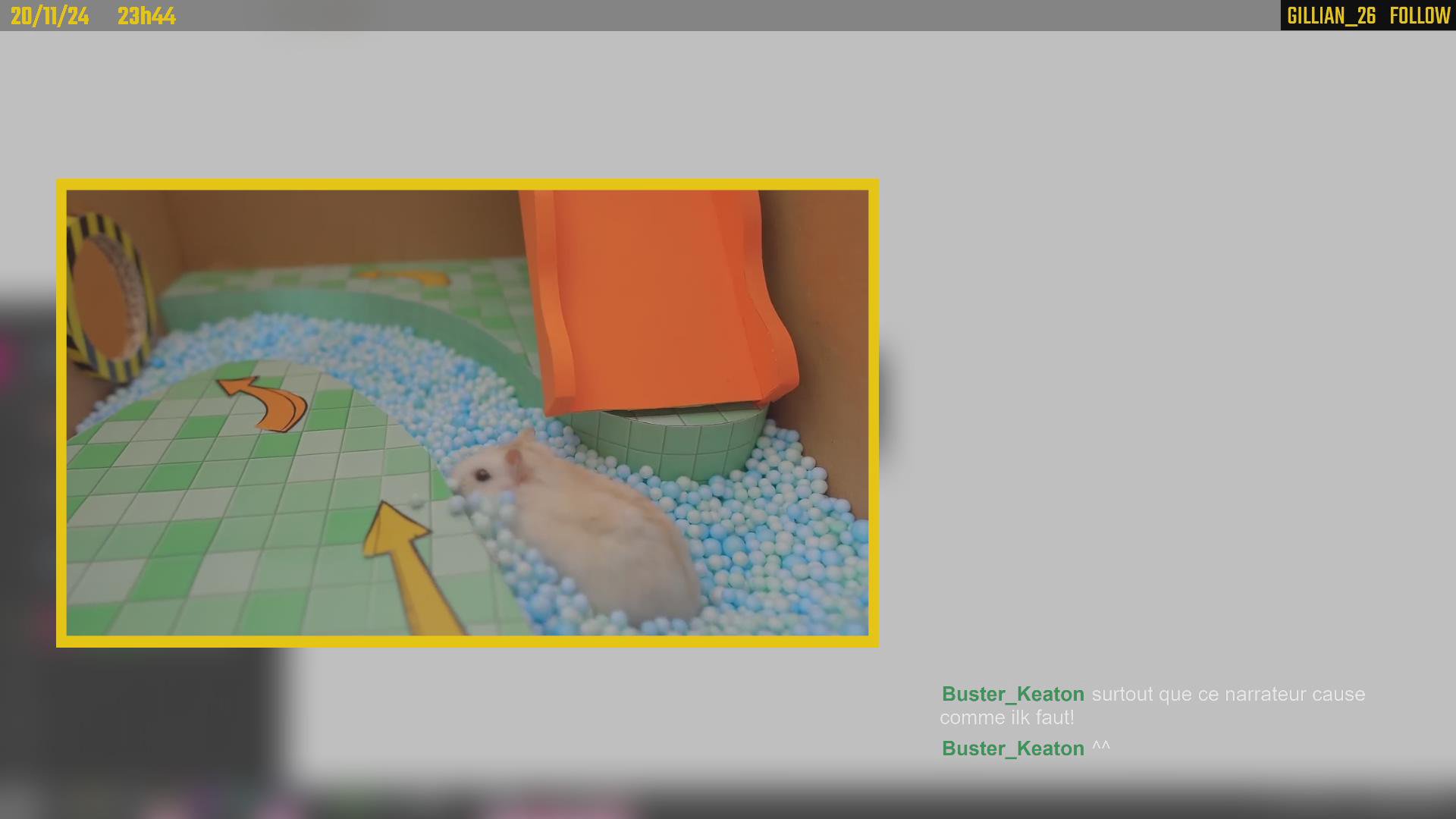Click the GILLIAN_26 FOLLOW banner

(x=1368, y=15)
